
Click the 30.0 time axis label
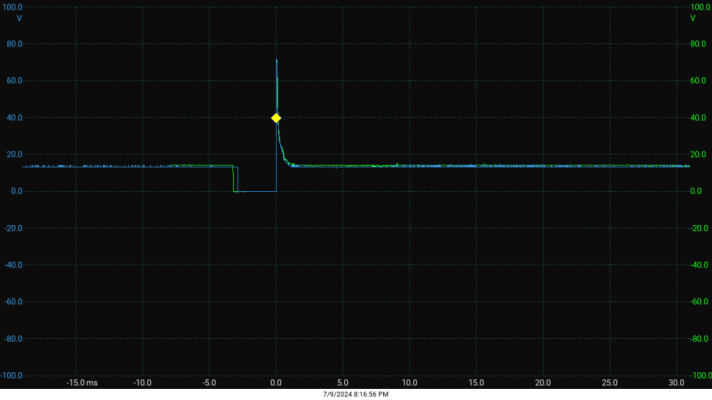[x=677, y=383]
